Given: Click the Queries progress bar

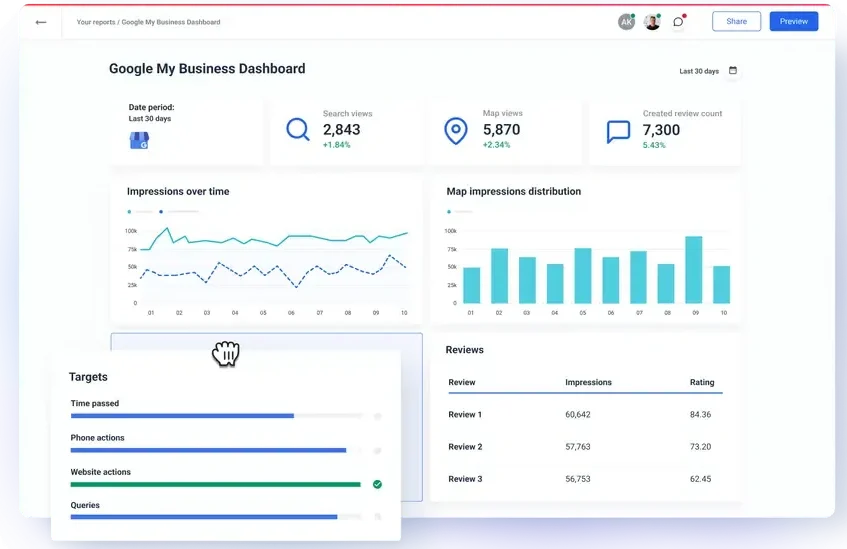Looking at the screenshot, I should 216,517.
